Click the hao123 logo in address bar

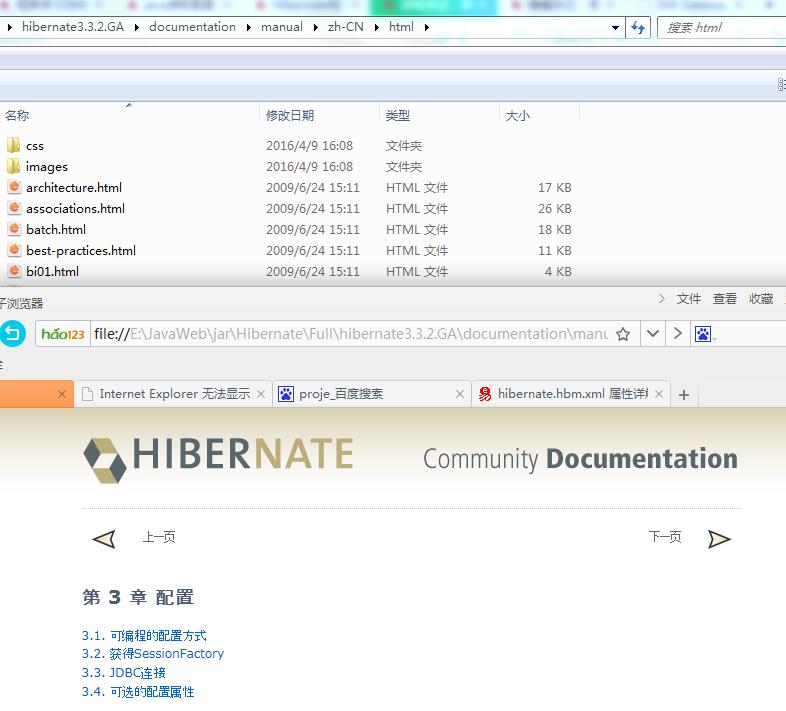[63, 334]
